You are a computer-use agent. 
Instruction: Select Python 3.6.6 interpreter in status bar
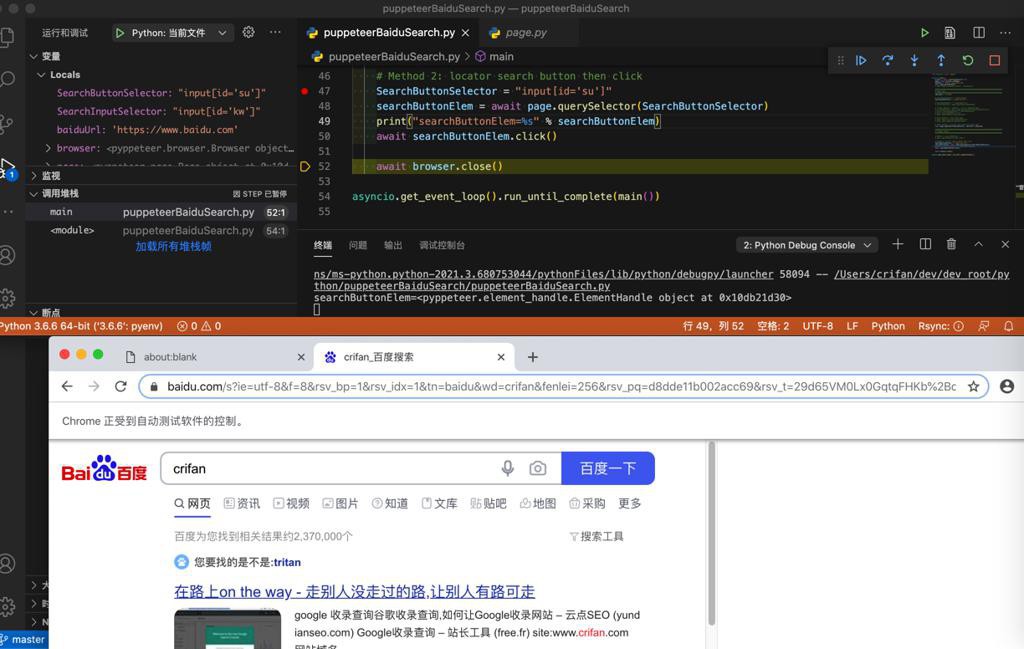(80, 326)
